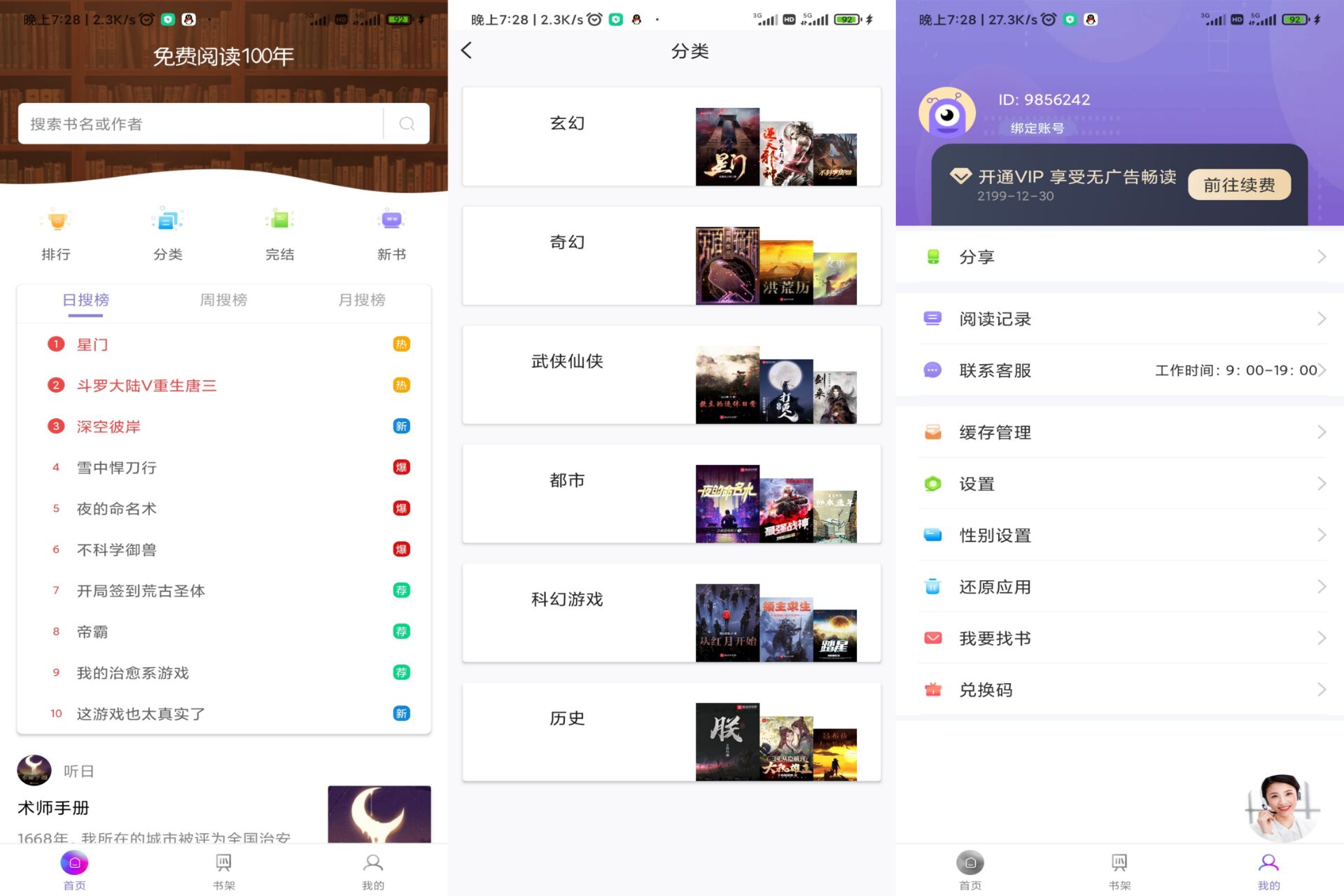Image resolution: width=1344 pixels, height=896 pixels.
Task: Open 性别设置 gender setting
Action: [995, 535]
